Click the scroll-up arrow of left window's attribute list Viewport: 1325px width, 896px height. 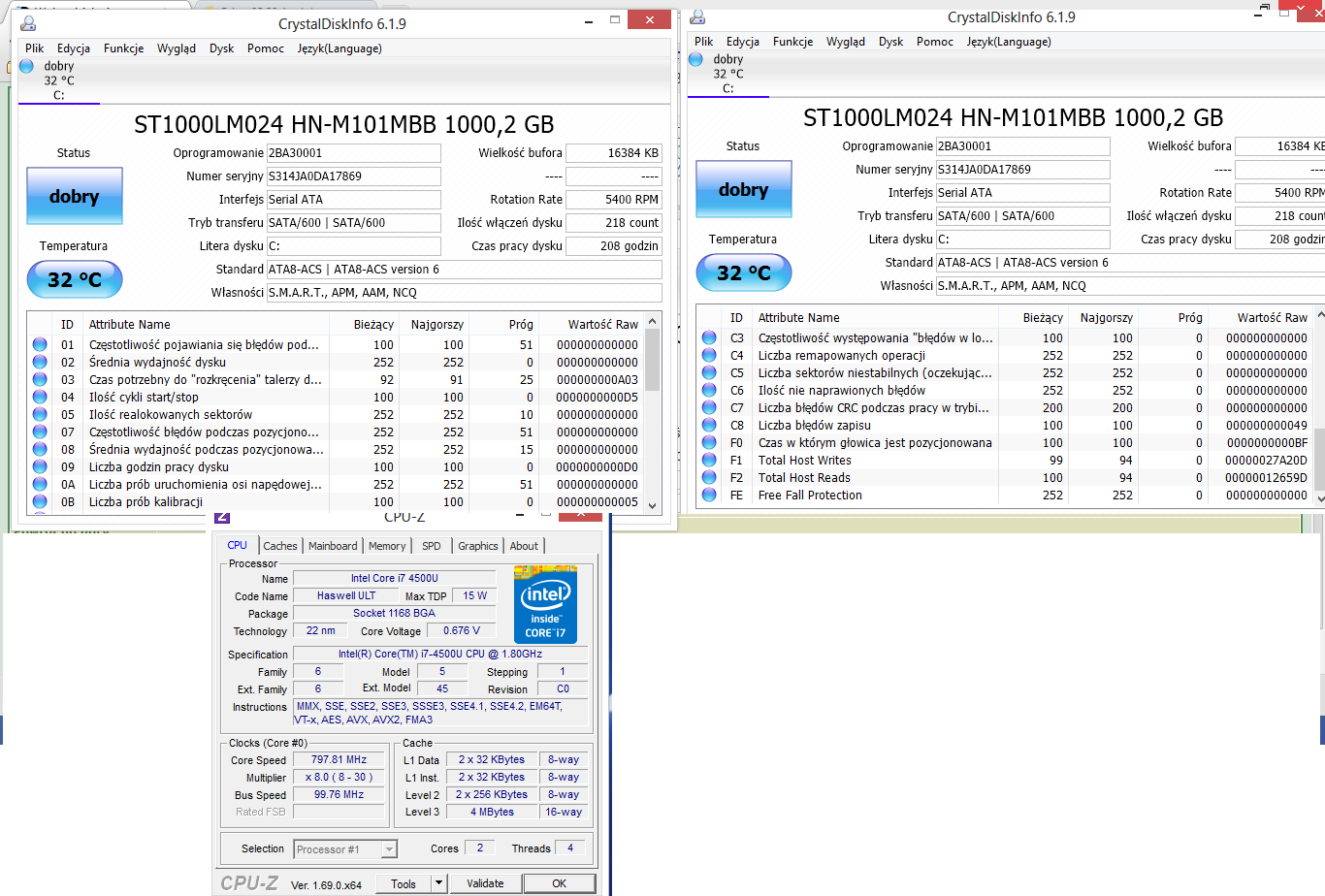pyautogui.click(x=652, y=321)
